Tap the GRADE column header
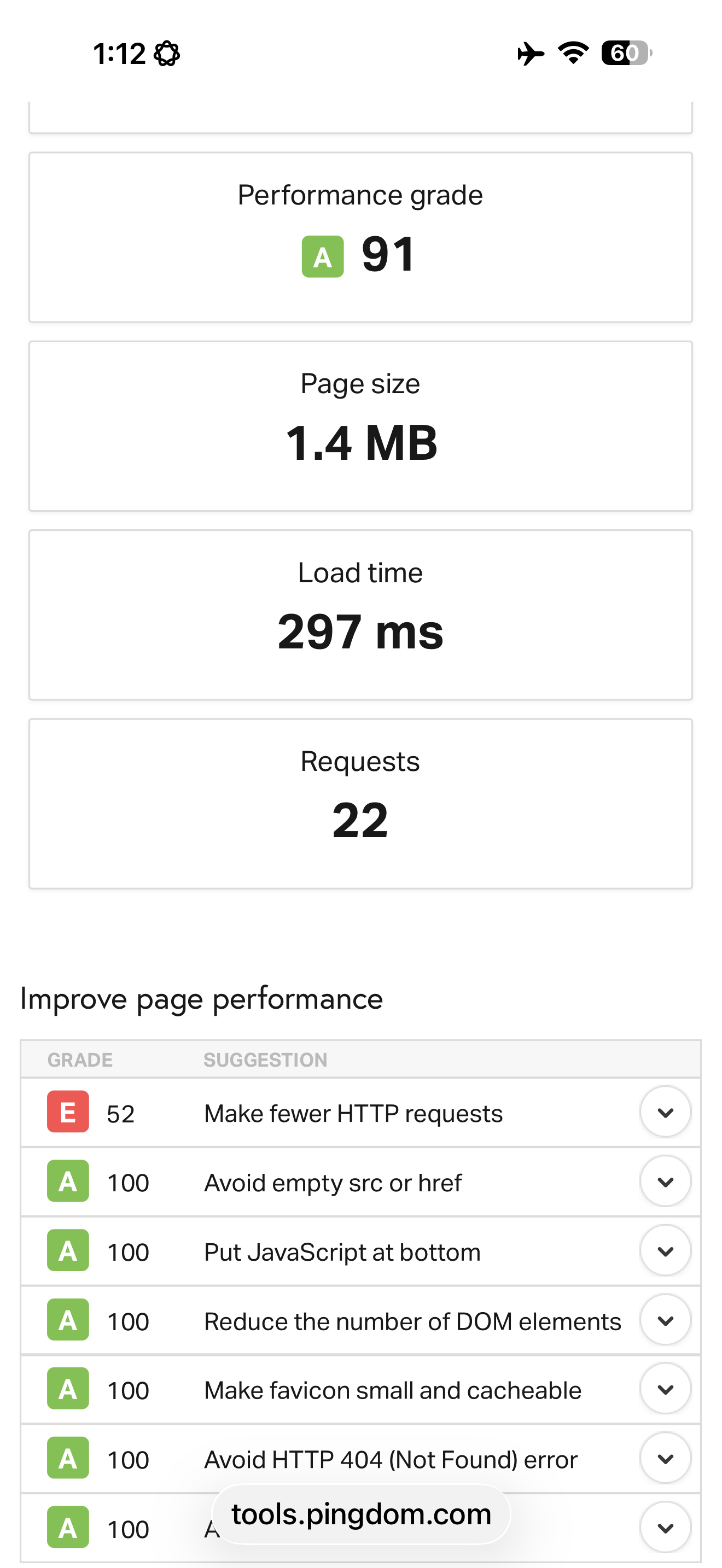This screenshot has width=722, height=1568. click(x=80, y=1060)
